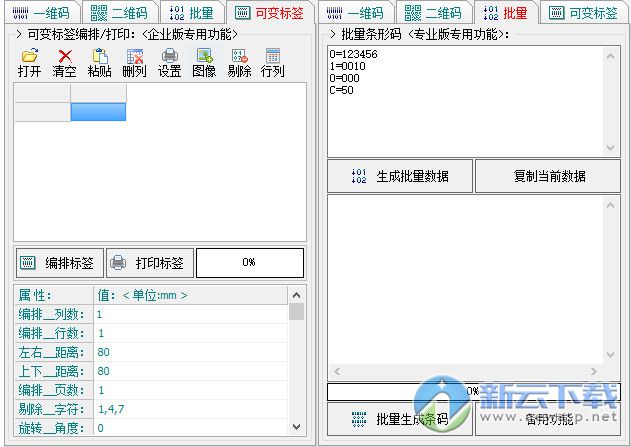Click the 批量生成条码 button
The width and height of the screenshot is (631, 447).
click(400, 419)
